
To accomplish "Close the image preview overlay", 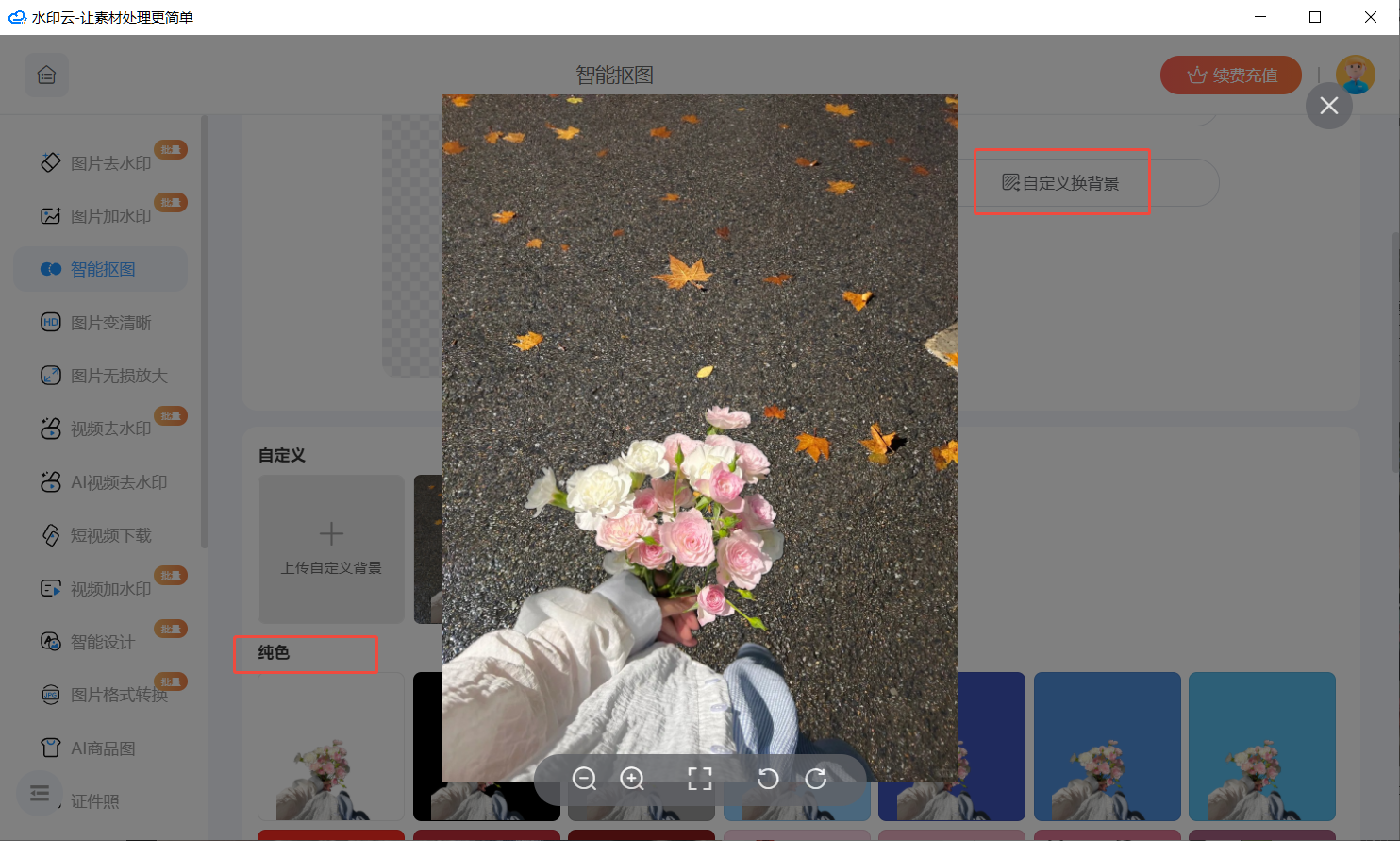I will click(x=1328, y=106).
